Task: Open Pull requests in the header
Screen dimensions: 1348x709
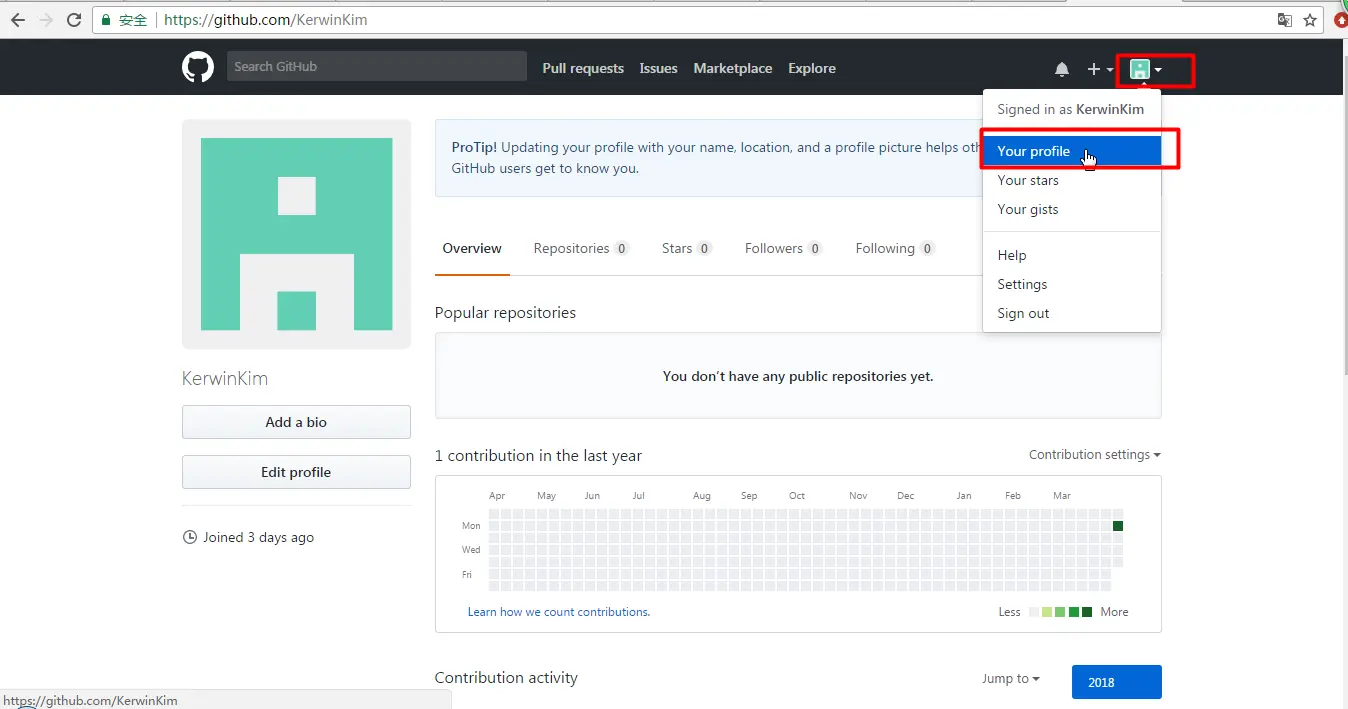Action: click(583, 68)
